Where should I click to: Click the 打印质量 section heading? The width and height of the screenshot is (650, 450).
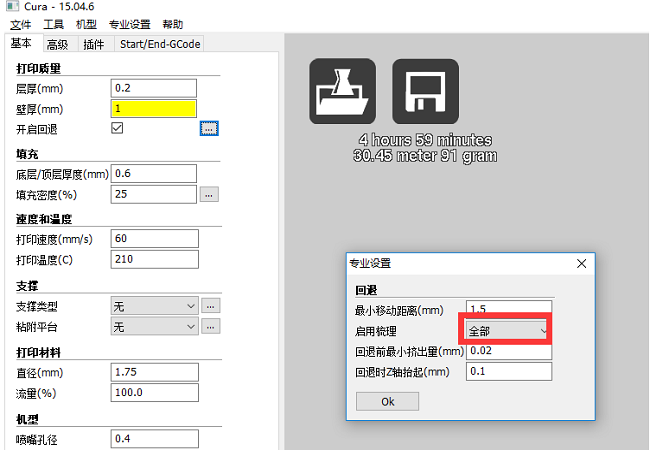(39, 68)
